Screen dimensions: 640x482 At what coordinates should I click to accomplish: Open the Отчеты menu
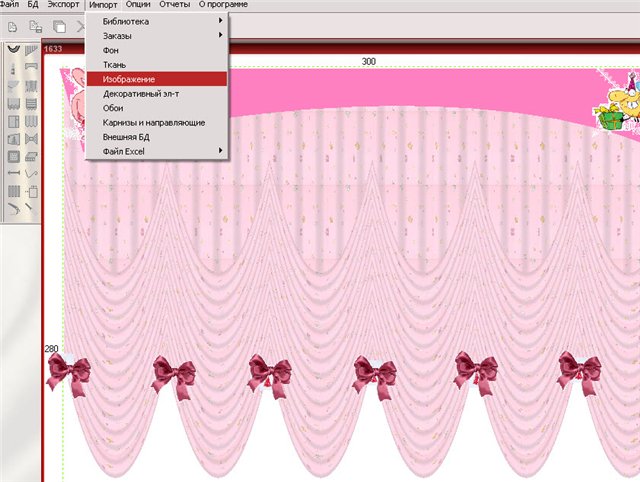(174, 5)
